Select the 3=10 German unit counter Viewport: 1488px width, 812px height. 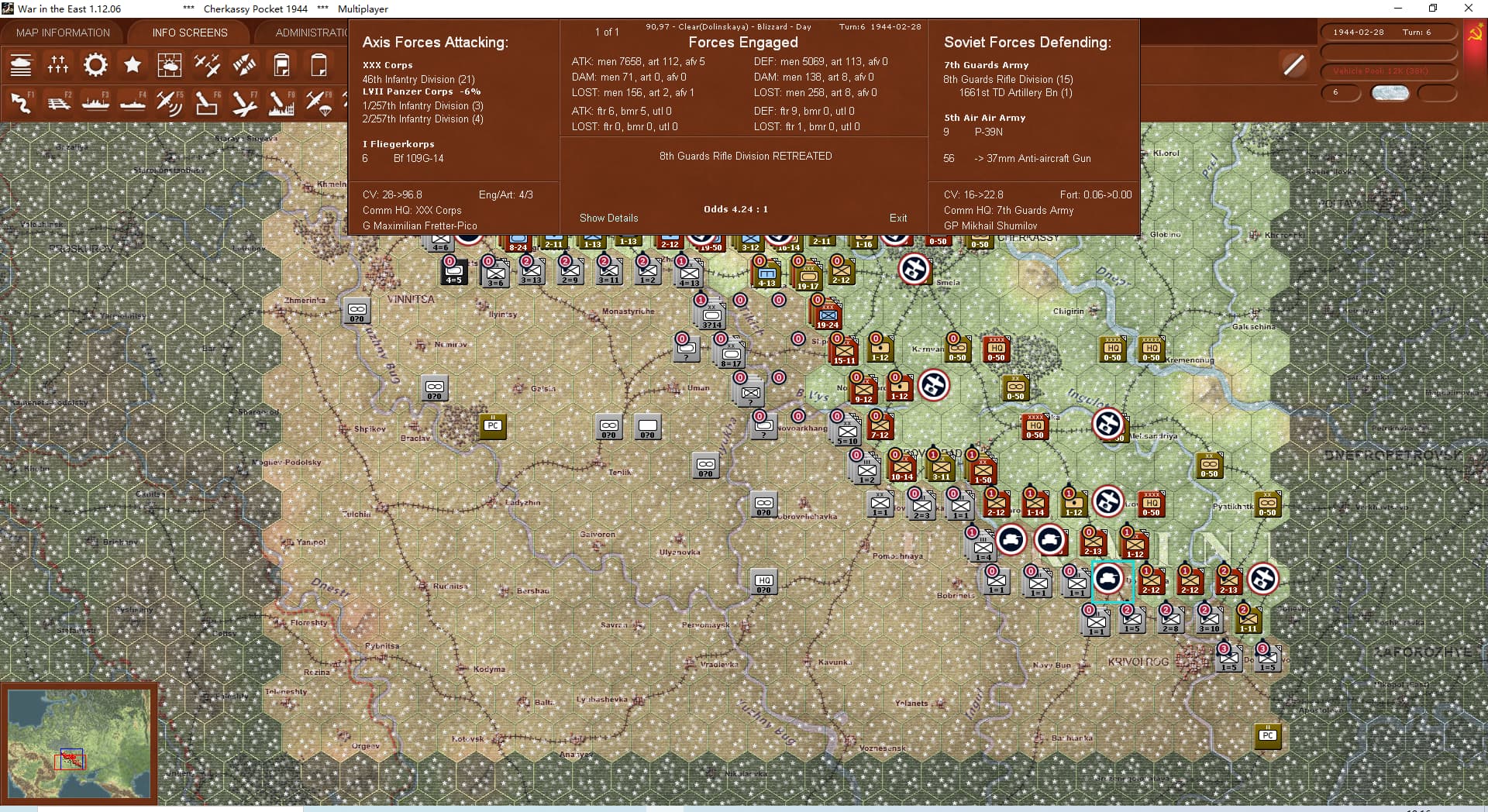pyautogui.click(x=1209, y=620)
